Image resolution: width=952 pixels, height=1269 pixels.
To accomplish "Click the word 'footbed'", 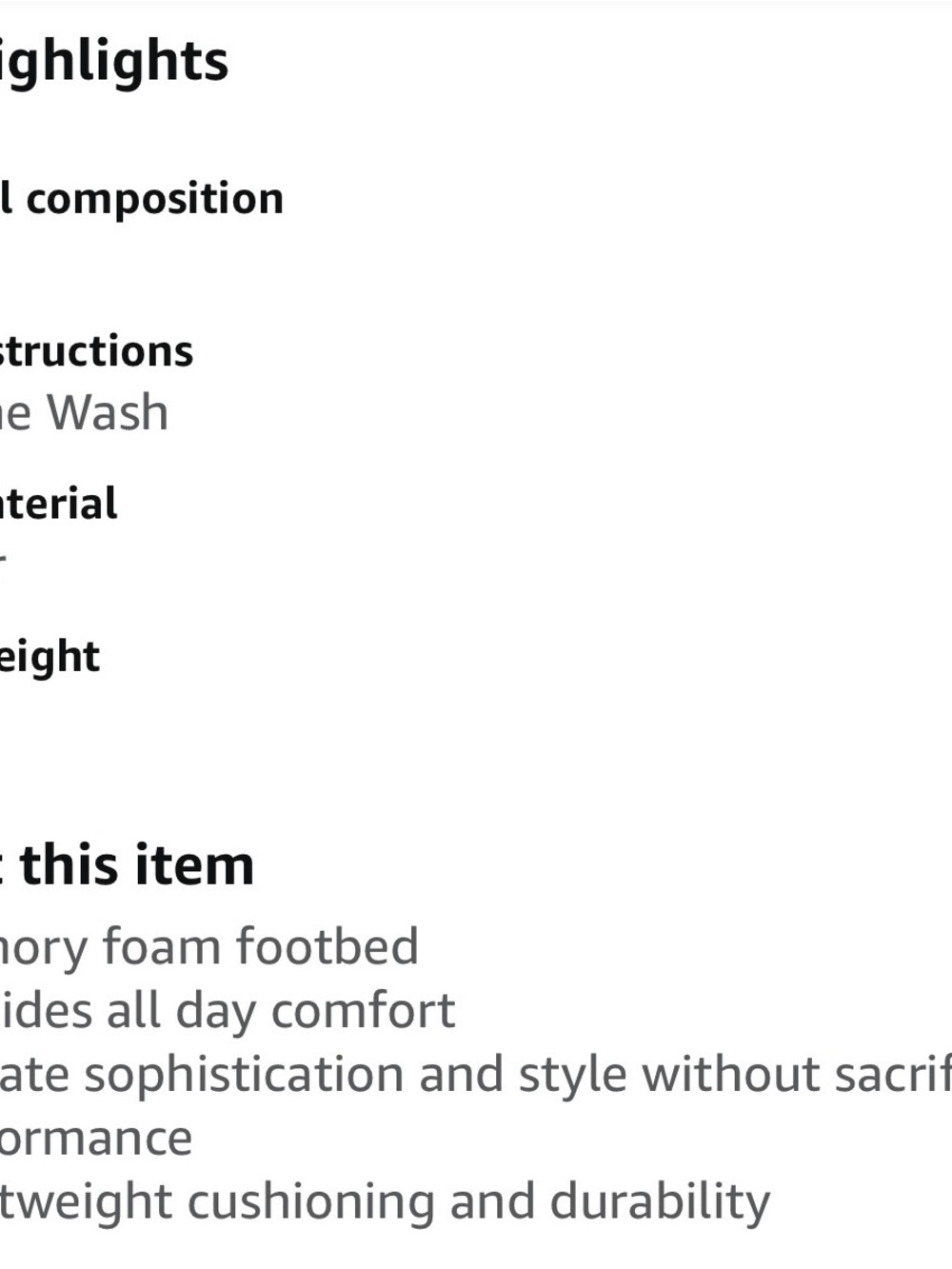I will point(327,946).
